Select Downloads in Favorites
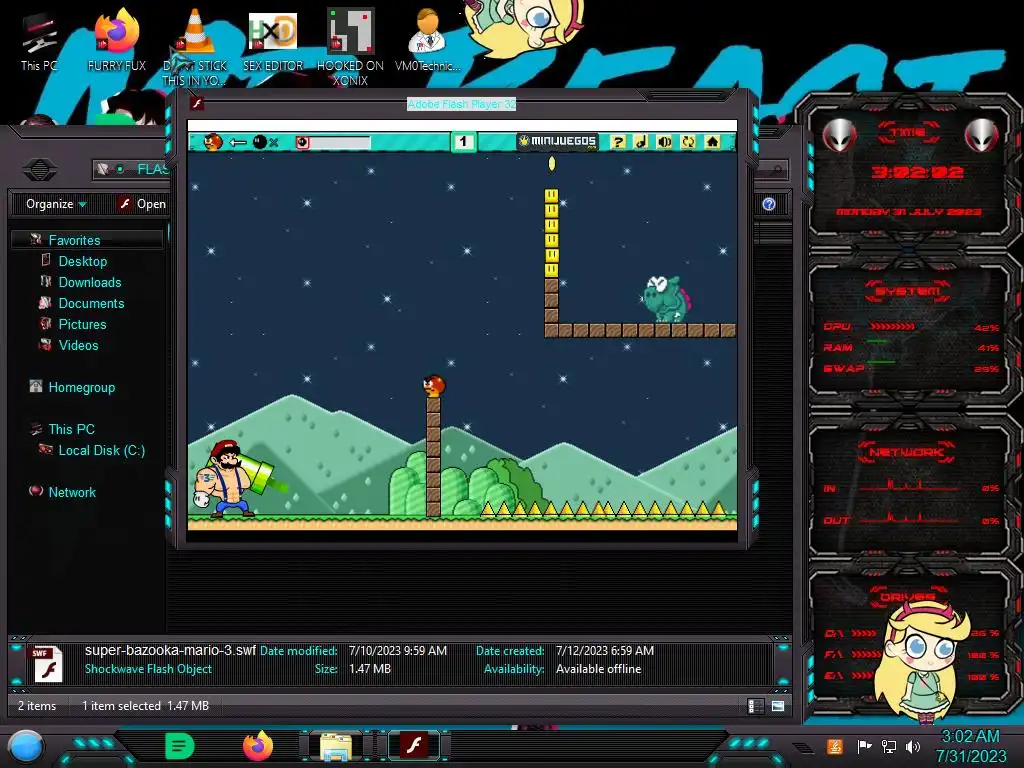1024x768 pixels. 89,282
